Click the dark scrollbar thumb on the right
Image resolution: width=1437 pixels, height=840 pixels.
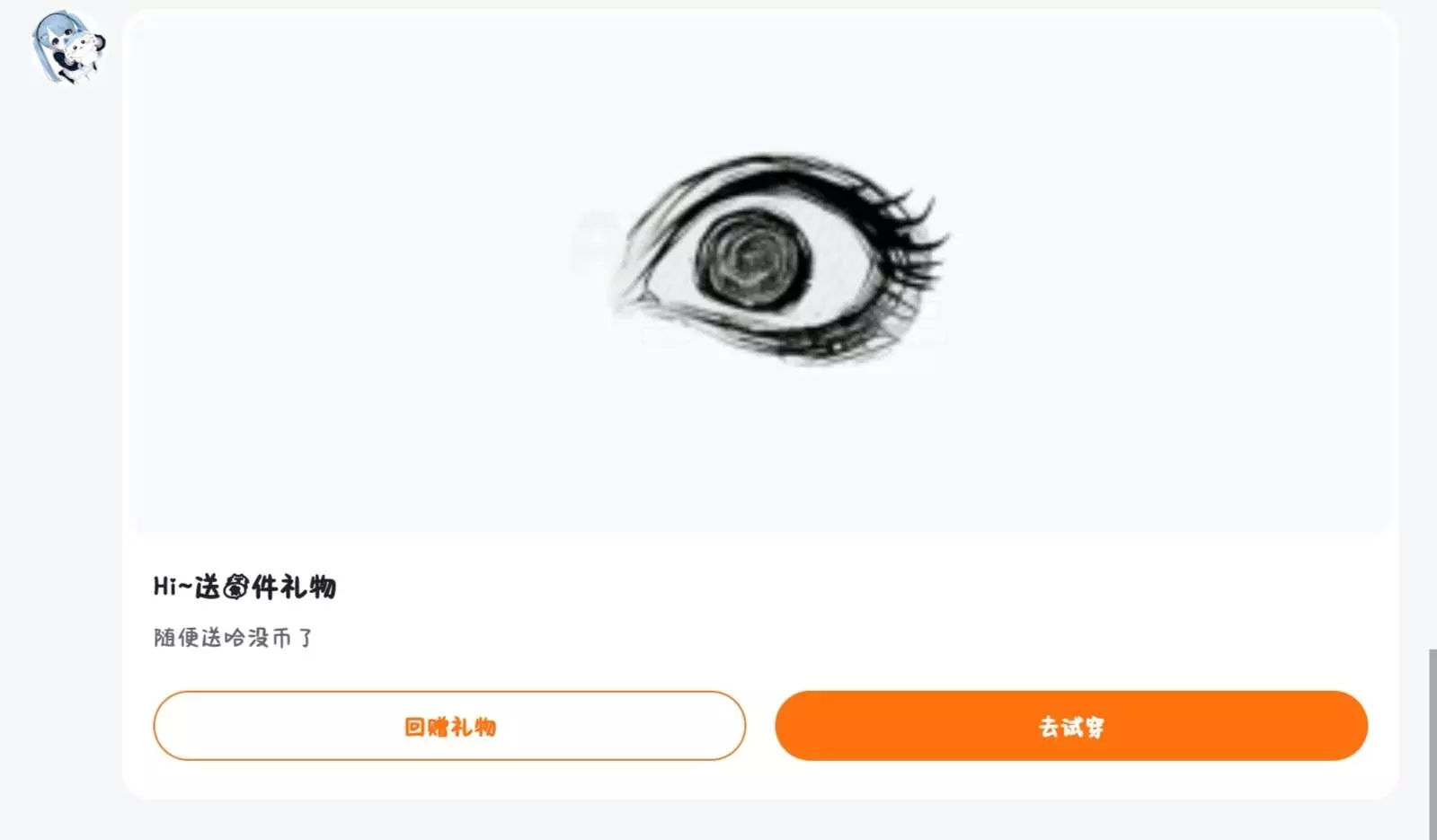point(1433,744)
